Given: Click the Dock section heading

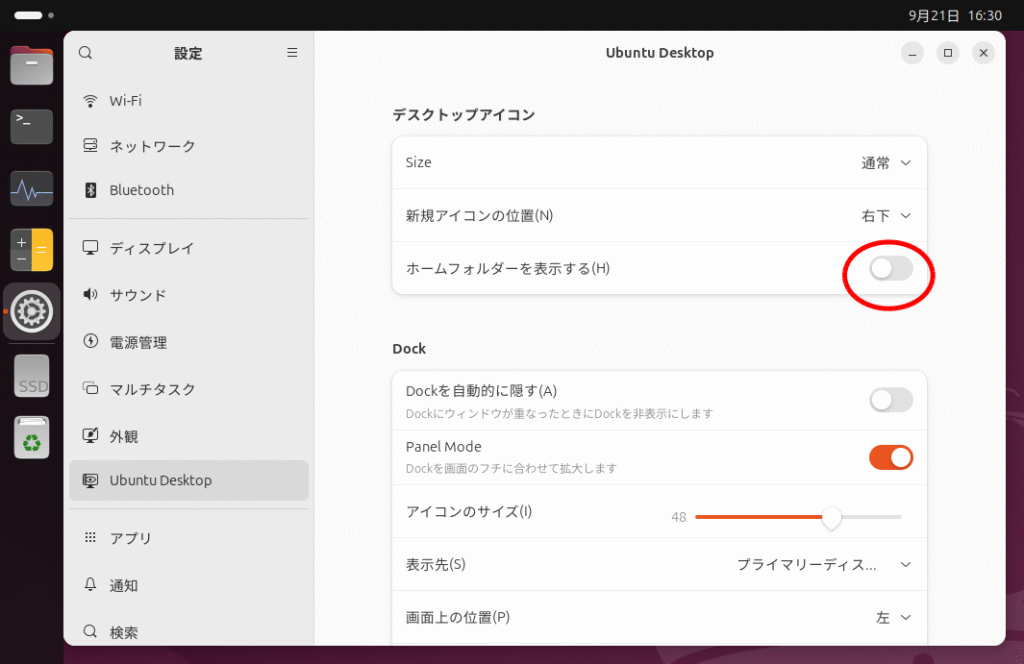Looking at the screenshot, I should 409,349.
